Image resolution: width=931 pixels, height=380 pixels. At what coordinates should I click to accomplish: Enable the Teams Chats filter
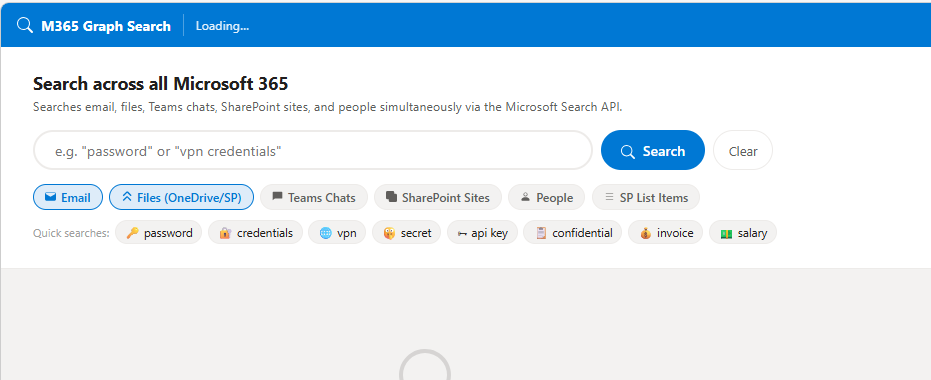[x=314, y=197]
